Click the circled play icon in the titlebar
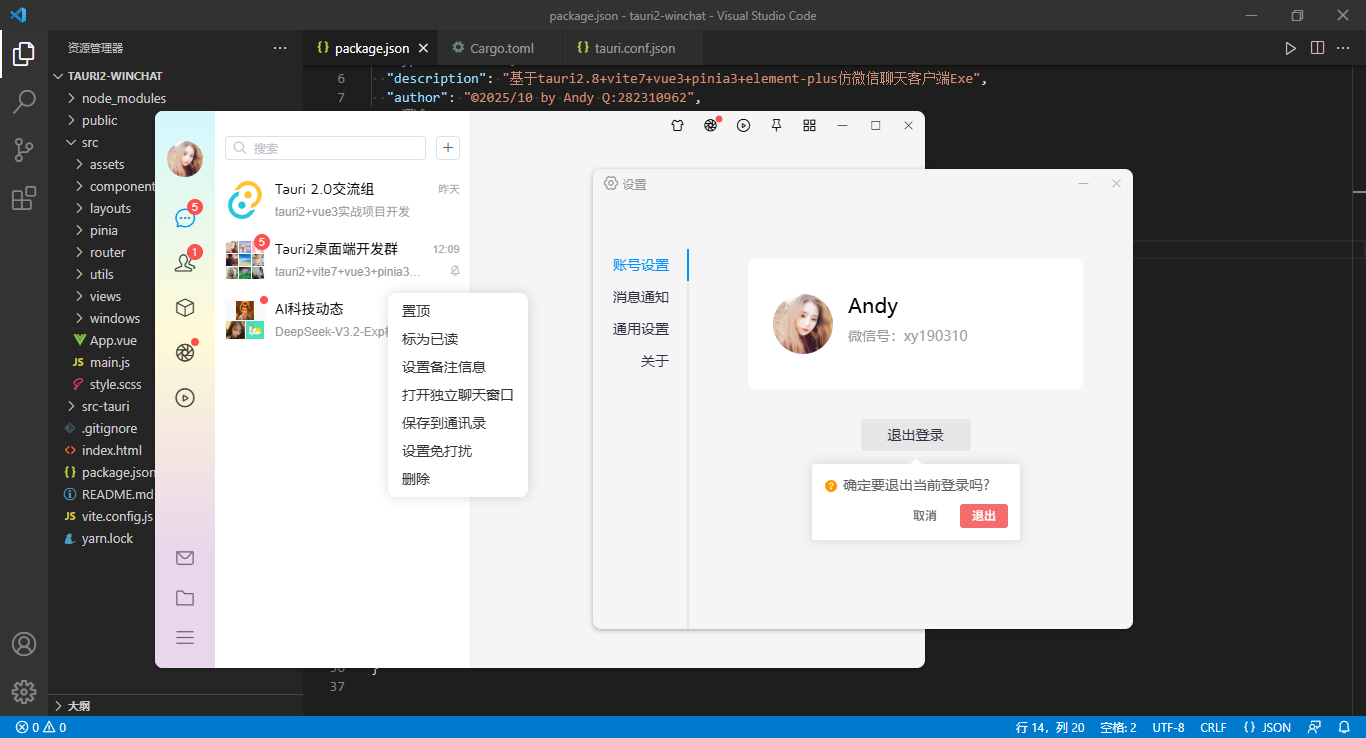1366x738 pixels. (x=743, y=125)
